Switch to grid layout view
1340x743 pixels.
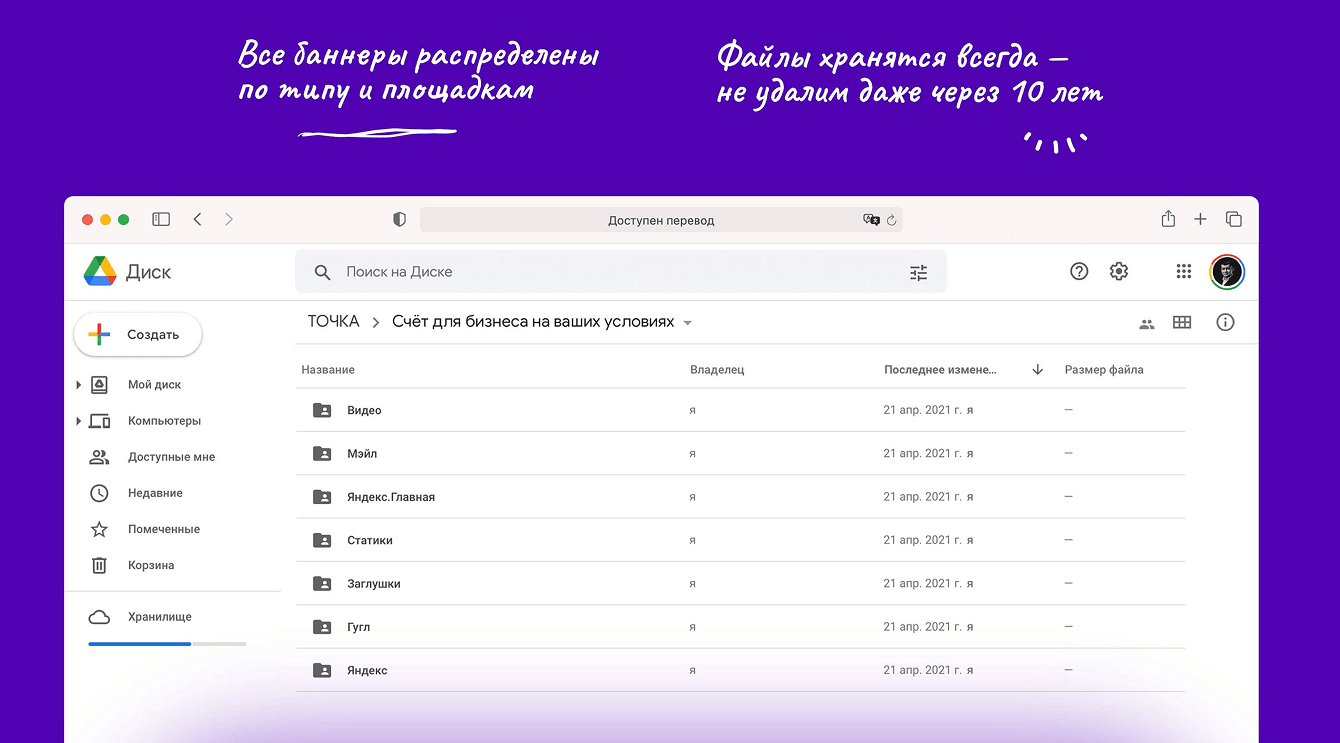click(x=1182, y=322)
